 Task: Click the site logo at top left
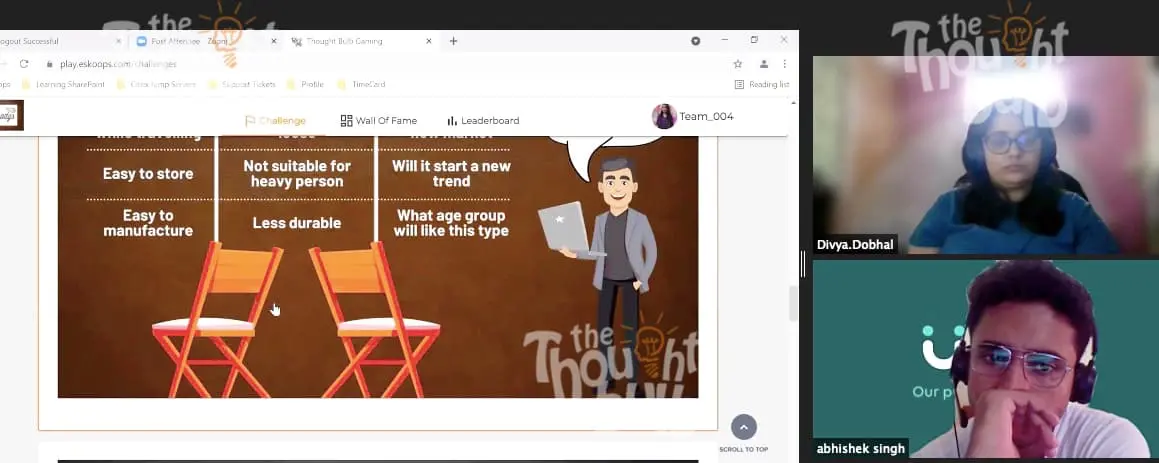11,116
